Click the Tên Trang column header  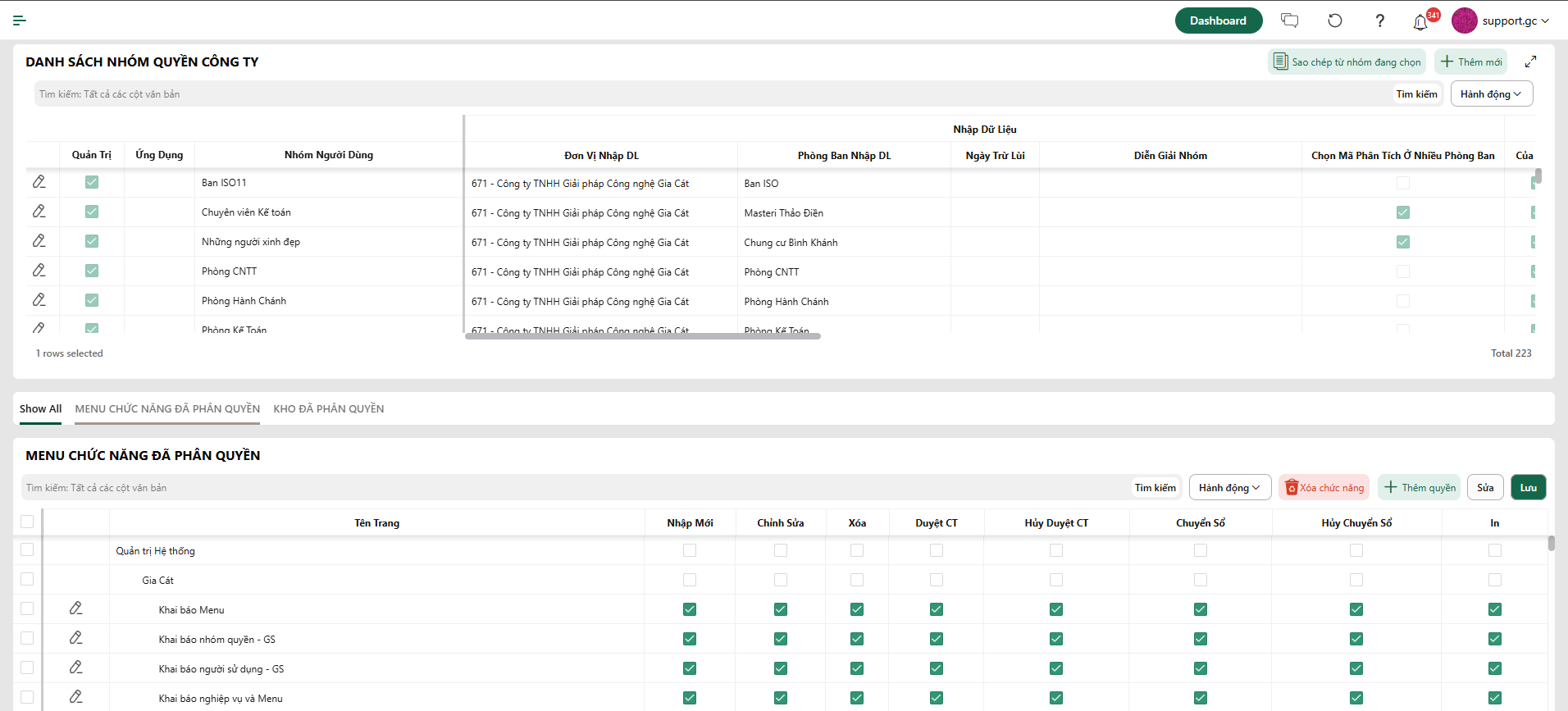pyautogui.click(x=377, y=522)
